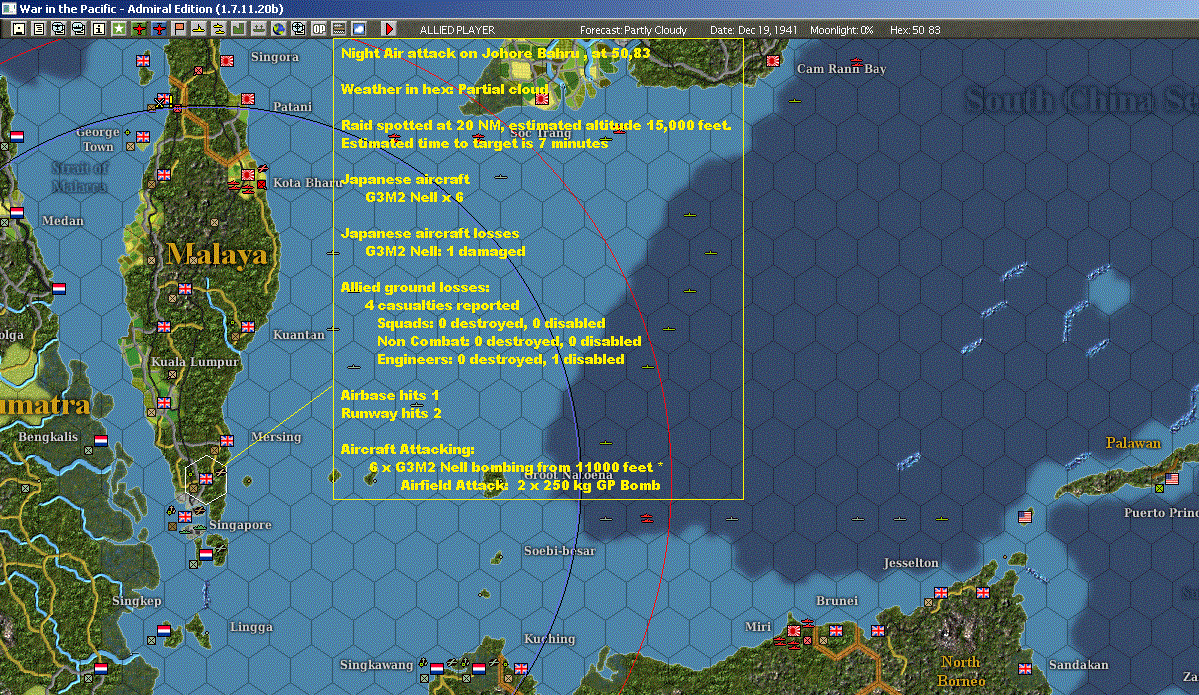Click the Kuala Lumpur map label

(x=195, y=362)
